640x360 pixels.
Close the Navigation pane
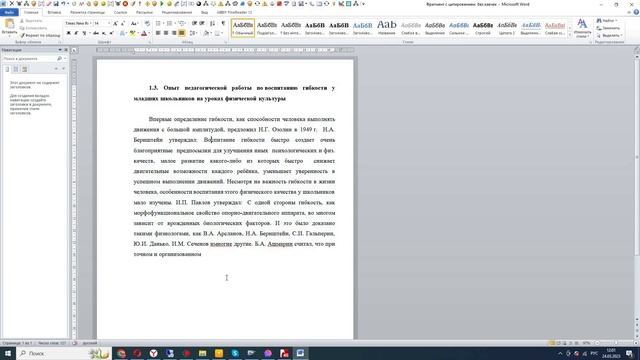tap(66, 50)
